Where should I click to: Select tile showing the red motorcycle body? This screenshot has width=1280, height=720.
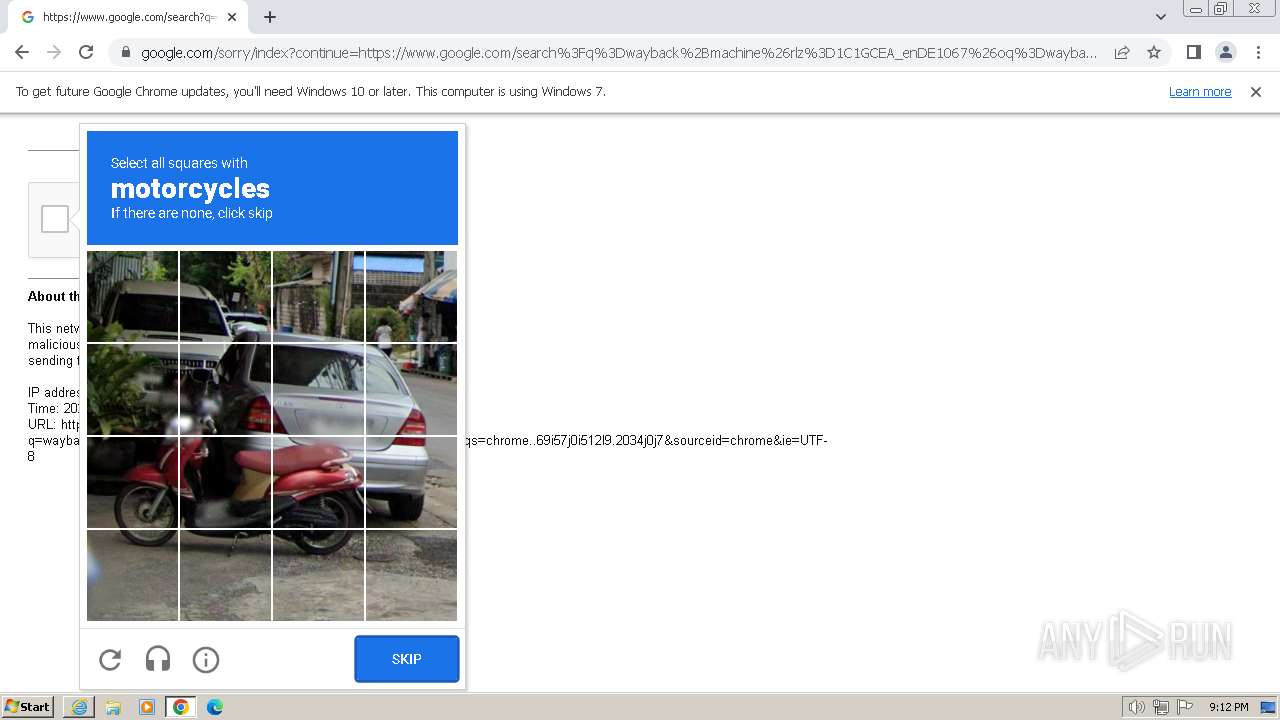225,482
